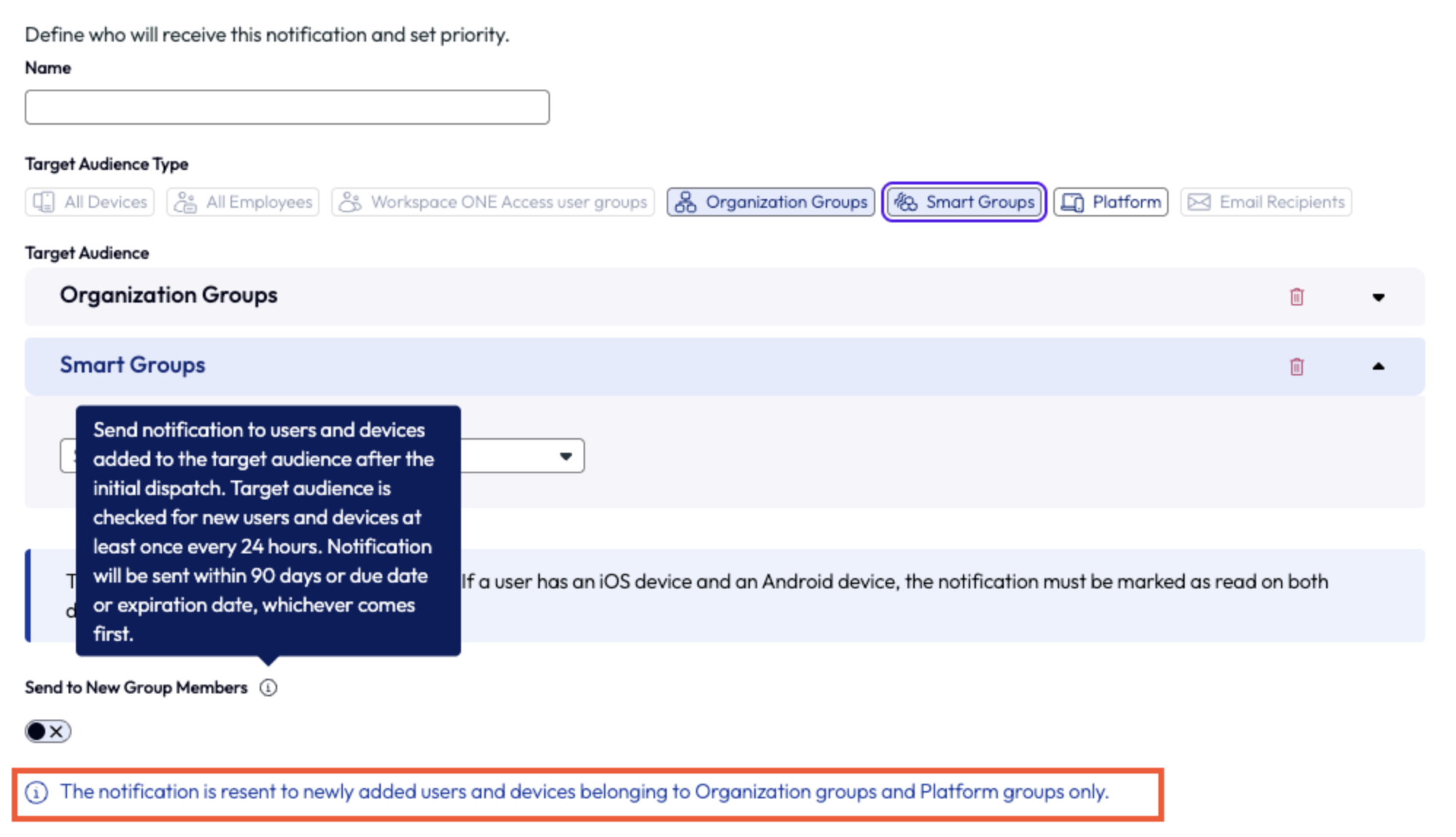Image resolution: width=1456 pixels, height=837 pixels.
Task: Select the Platform audience type
Action: point(1111,202)
